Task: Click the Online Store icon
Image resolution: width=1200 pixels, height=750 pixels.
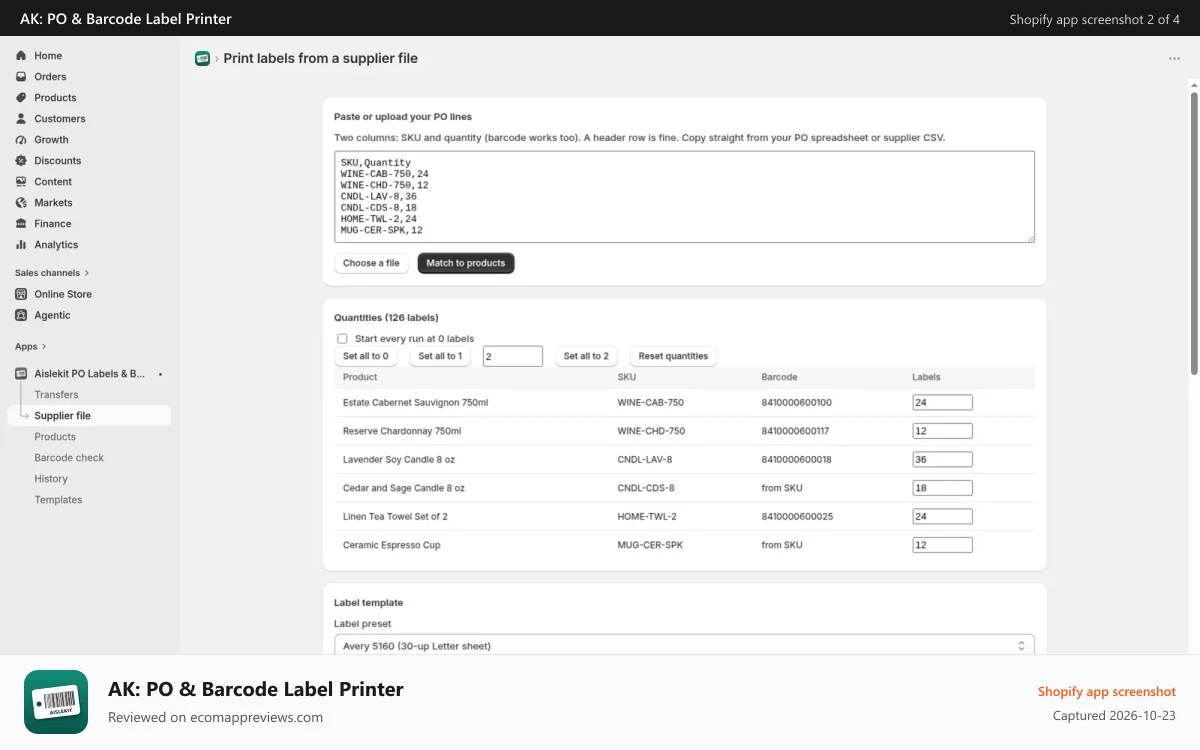Action: (21, 294)
